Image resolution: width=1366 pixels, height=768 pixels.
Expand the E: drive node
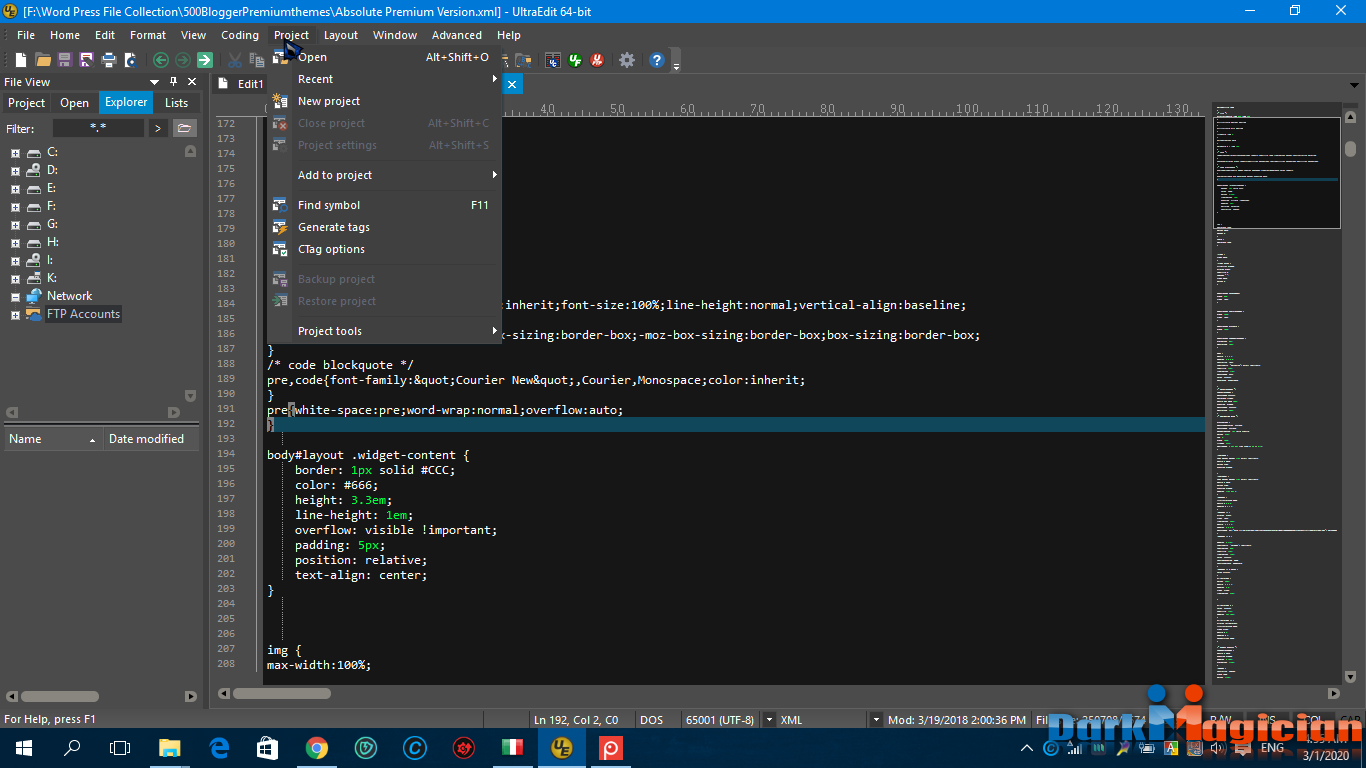pos(15,188)
